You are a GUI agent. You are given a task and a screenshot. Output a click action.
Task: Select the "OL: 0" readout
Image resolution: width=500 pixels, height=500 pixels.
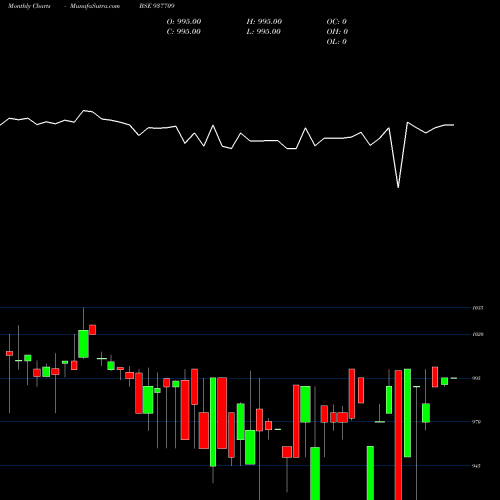pyautogui.click(x=336, y=42)
